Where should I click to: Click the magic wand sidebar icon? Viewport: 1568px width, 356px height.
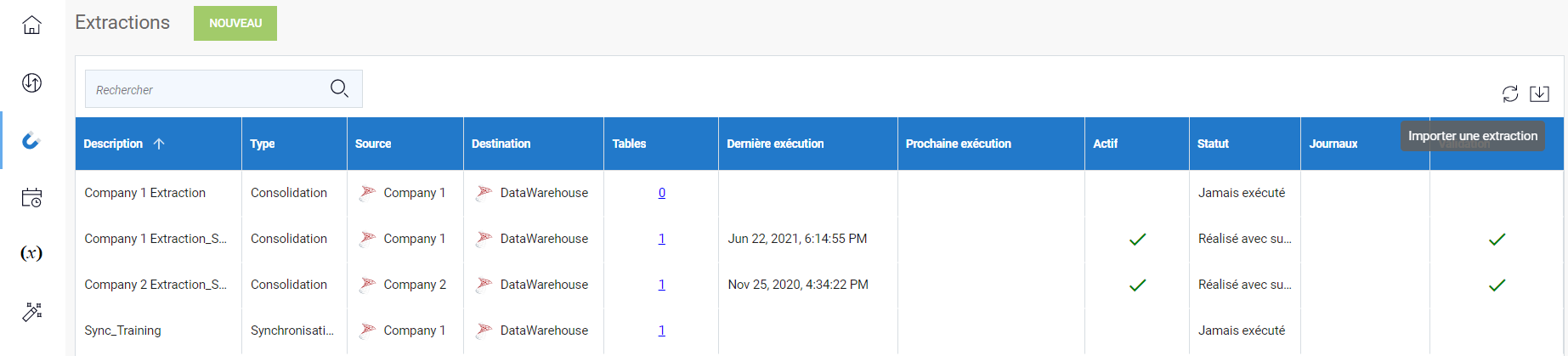point(31,312)
